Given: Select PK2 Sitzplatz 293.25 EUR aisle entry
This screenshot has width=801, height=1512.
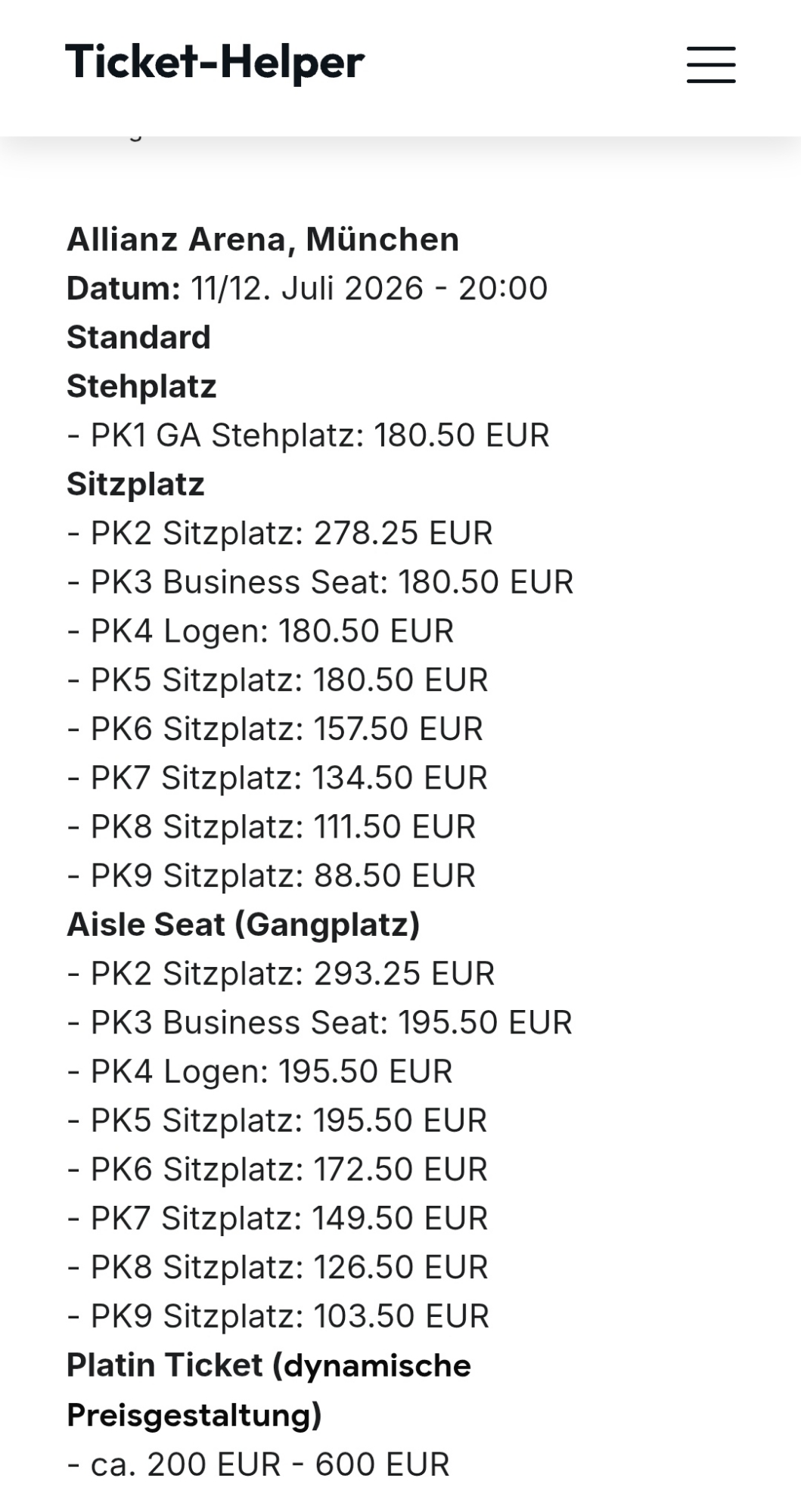Looking at the screenshot, I should click(281, 974).
